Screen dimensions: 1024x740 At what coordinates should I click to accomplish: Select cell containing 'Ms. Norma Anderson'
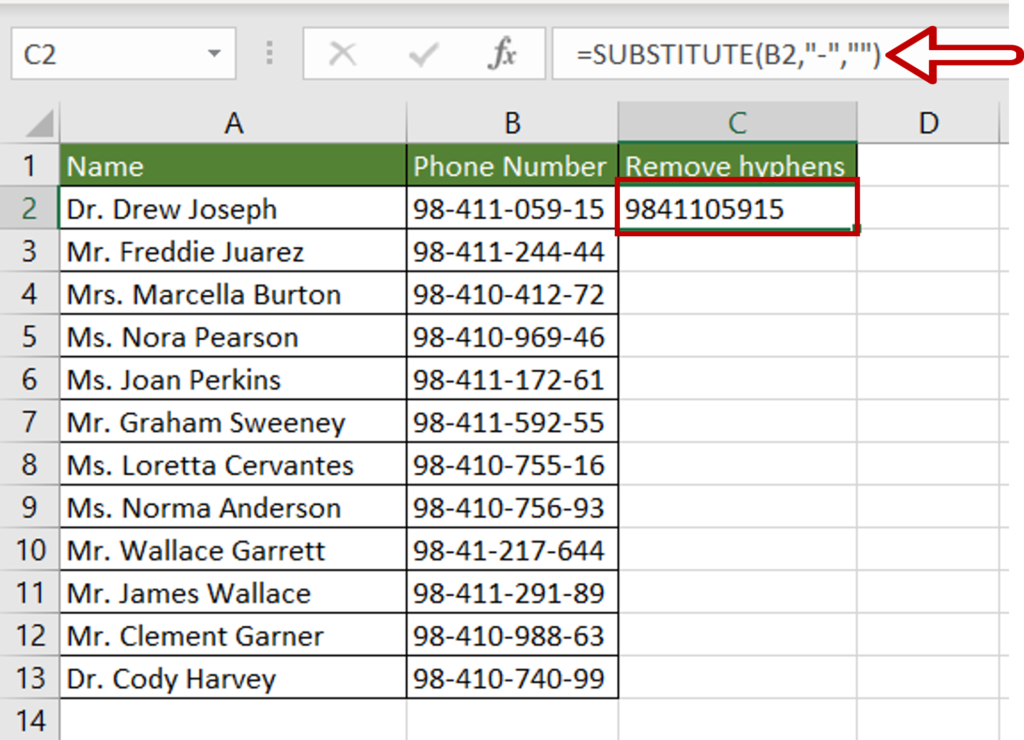233,507
